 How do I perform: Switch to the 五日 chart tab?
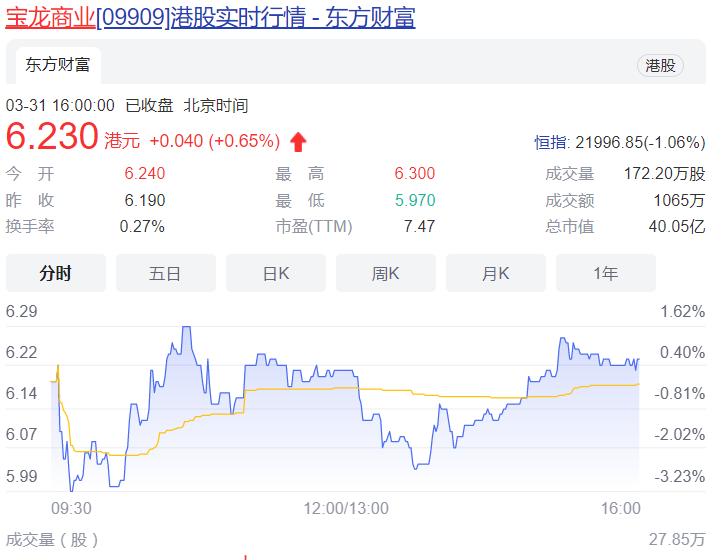(165, 273)
